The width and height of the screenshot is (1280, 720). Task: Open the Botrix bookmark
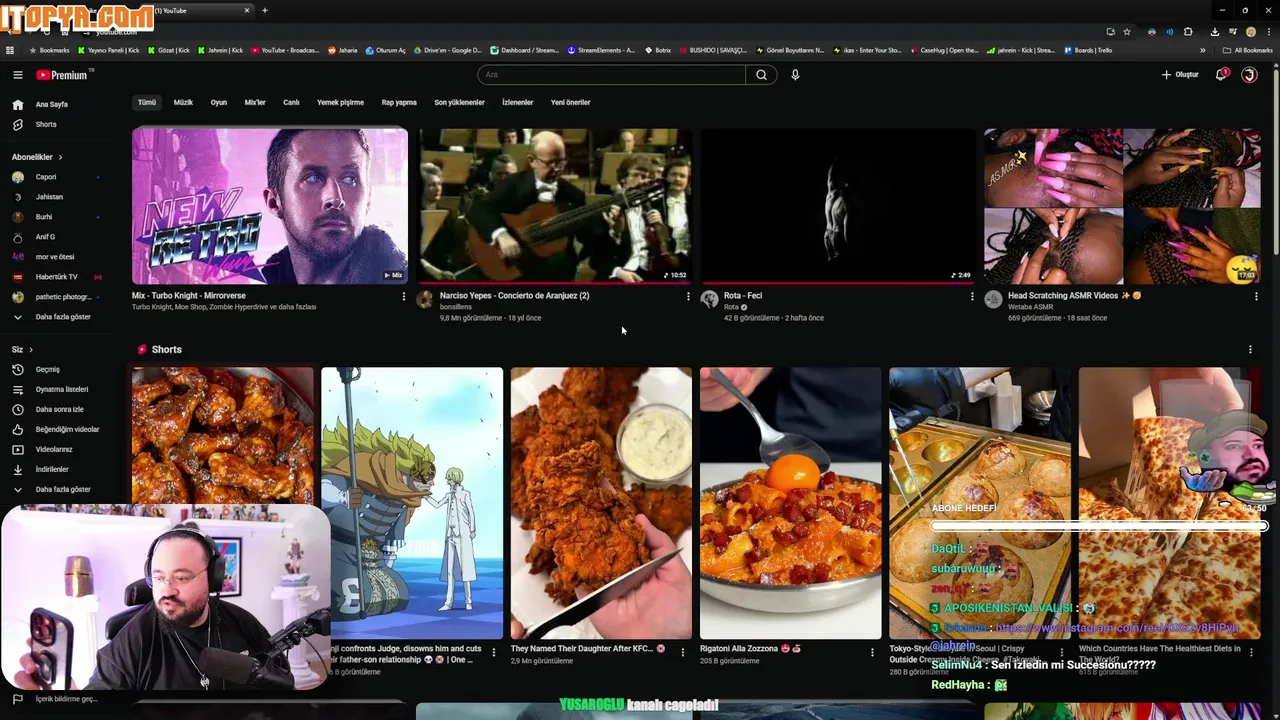(x=658, y=50)
